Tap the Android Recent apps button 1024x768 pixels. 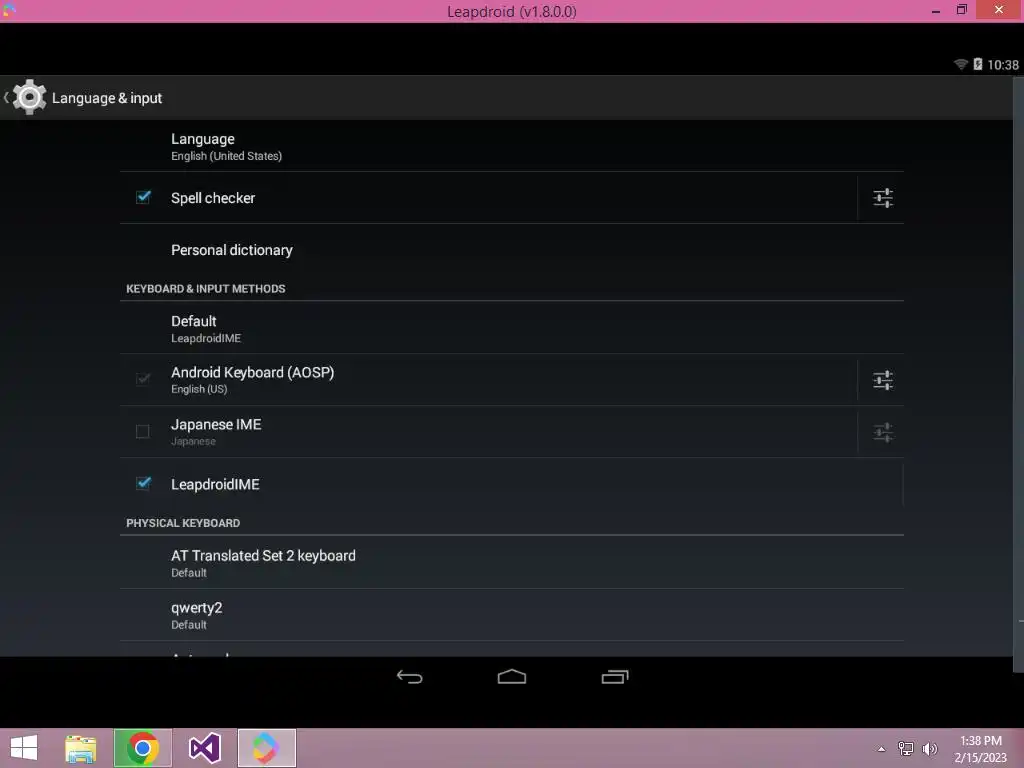click(615, 677)
